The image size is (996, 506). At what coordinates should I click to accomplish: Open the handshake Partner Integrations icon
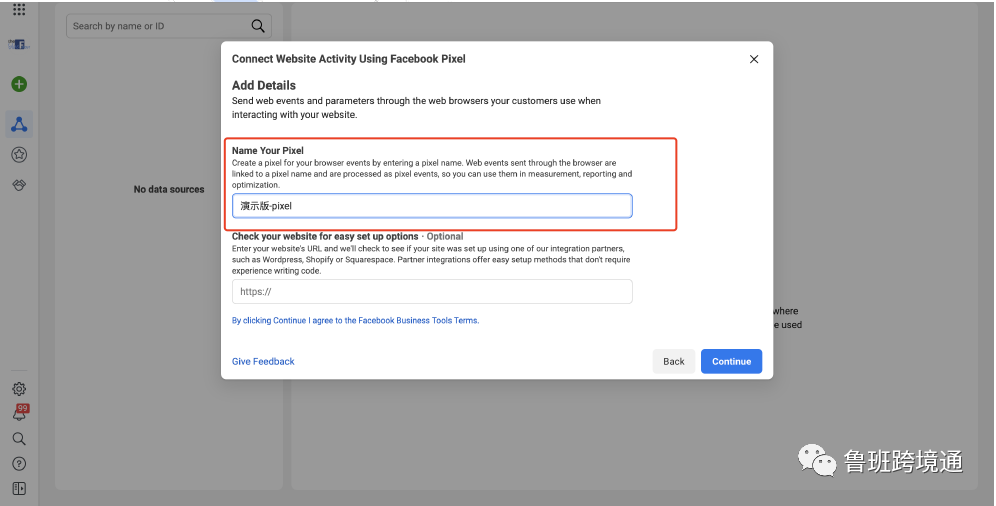[x=19, y=185]
